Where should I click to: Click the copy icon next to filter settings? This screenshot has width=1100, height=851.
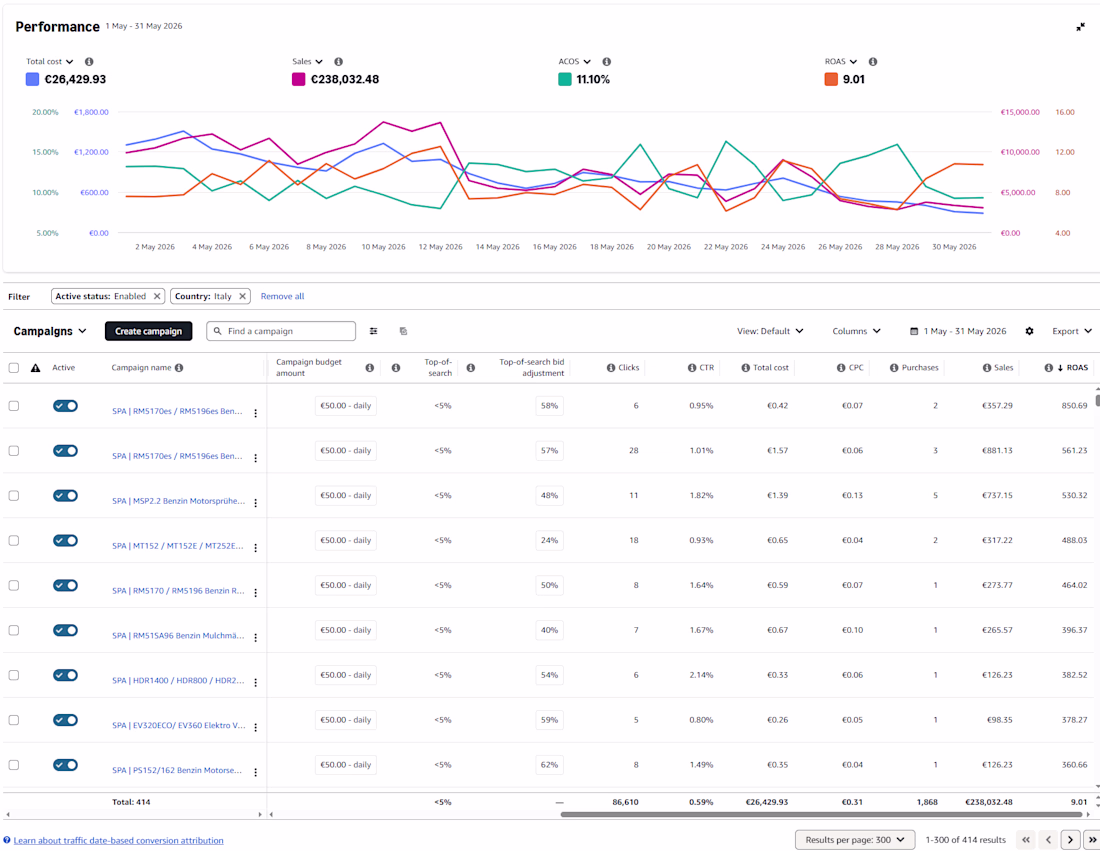(x=403, y=331)
